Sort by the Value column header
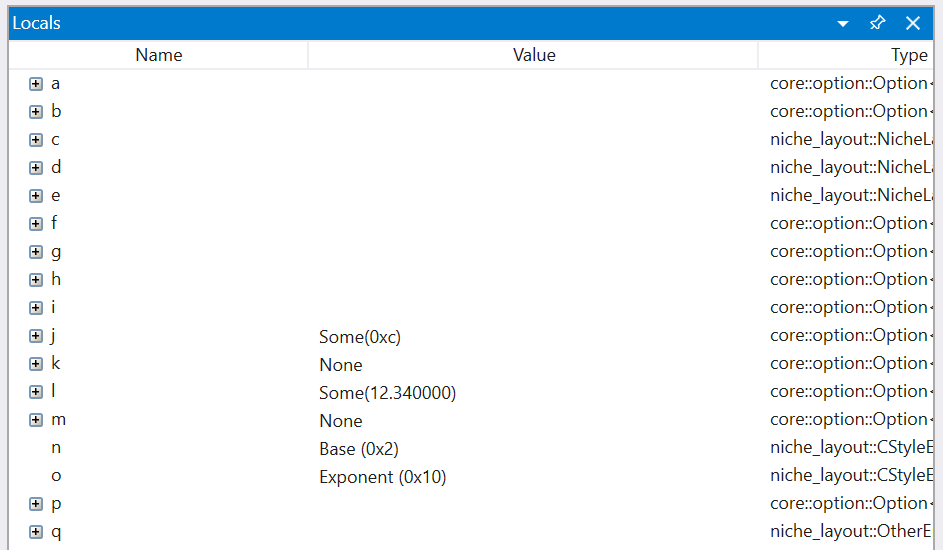The height and width of the screenshot is (550, 943). point(533,55)
